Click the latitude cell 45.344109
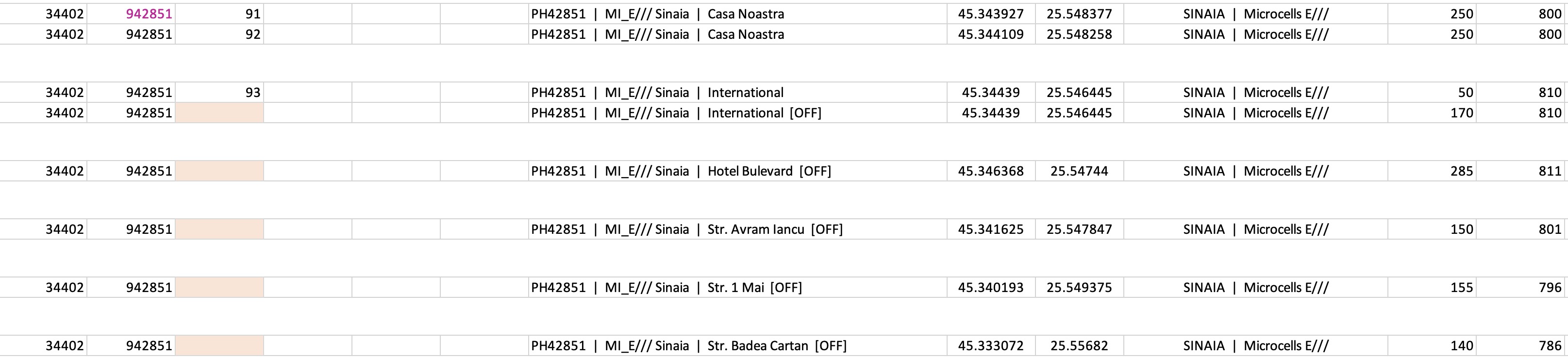The image size is (1568, 358). [991, 34]
